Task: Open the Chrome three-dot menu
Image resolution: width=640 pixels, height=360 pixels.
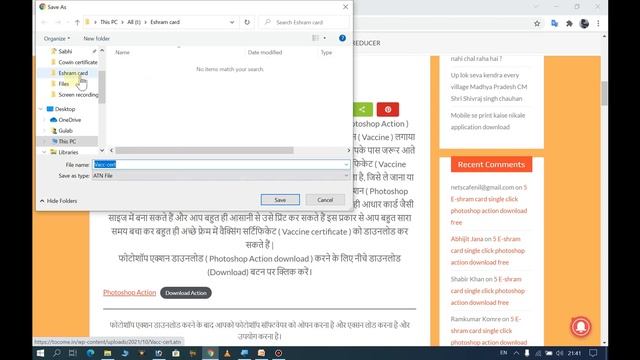Action: [598, 24]
